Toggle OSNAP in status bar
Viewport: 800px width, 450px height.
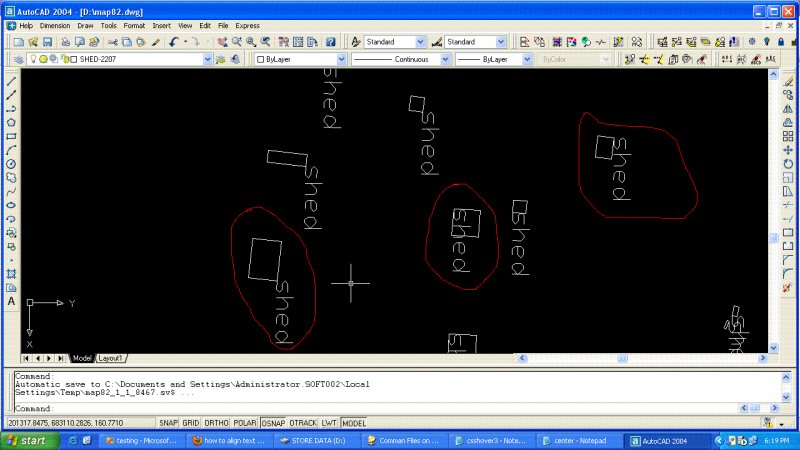coord(273,423)
